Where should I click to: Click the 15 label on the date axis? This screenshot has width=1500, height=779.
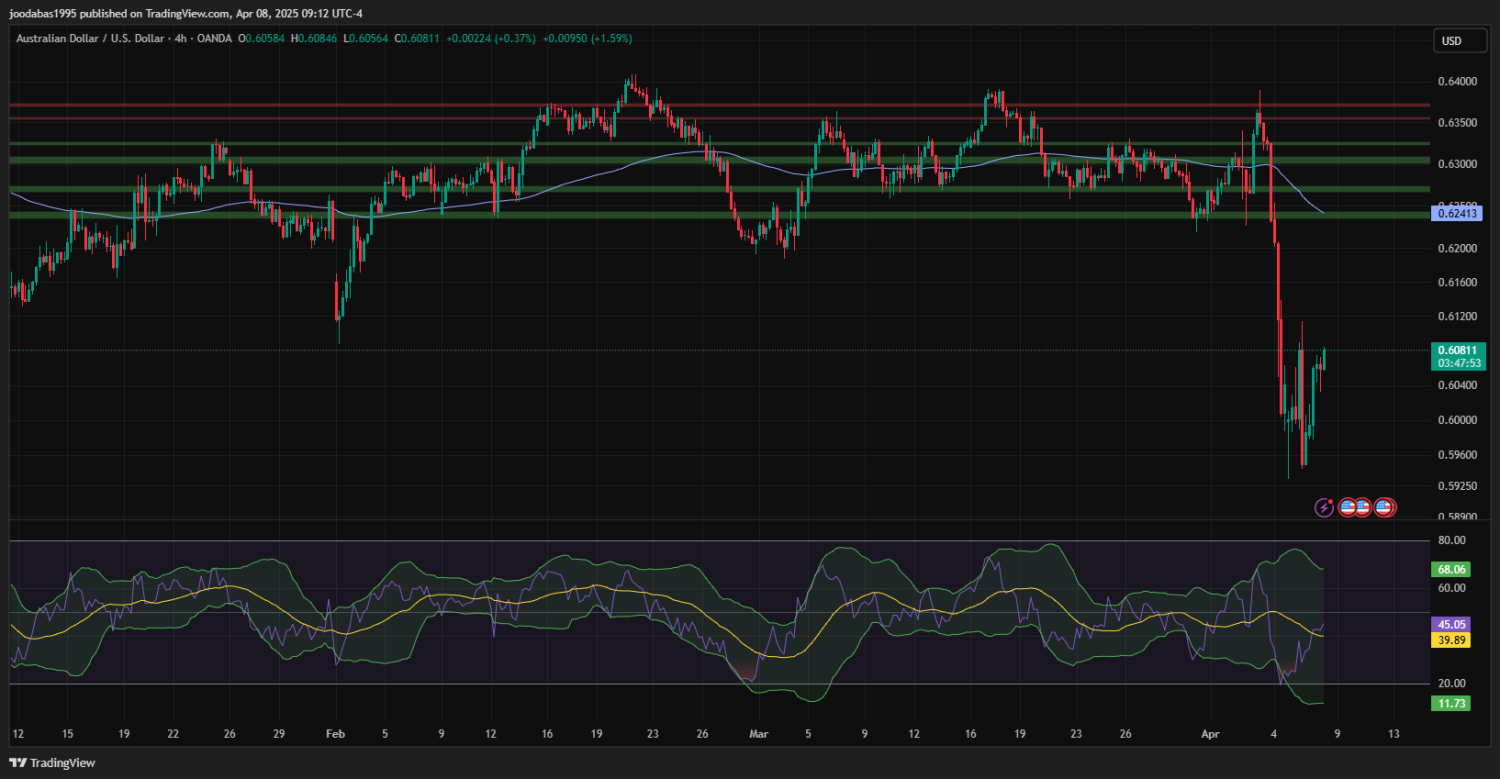[67, 733]
